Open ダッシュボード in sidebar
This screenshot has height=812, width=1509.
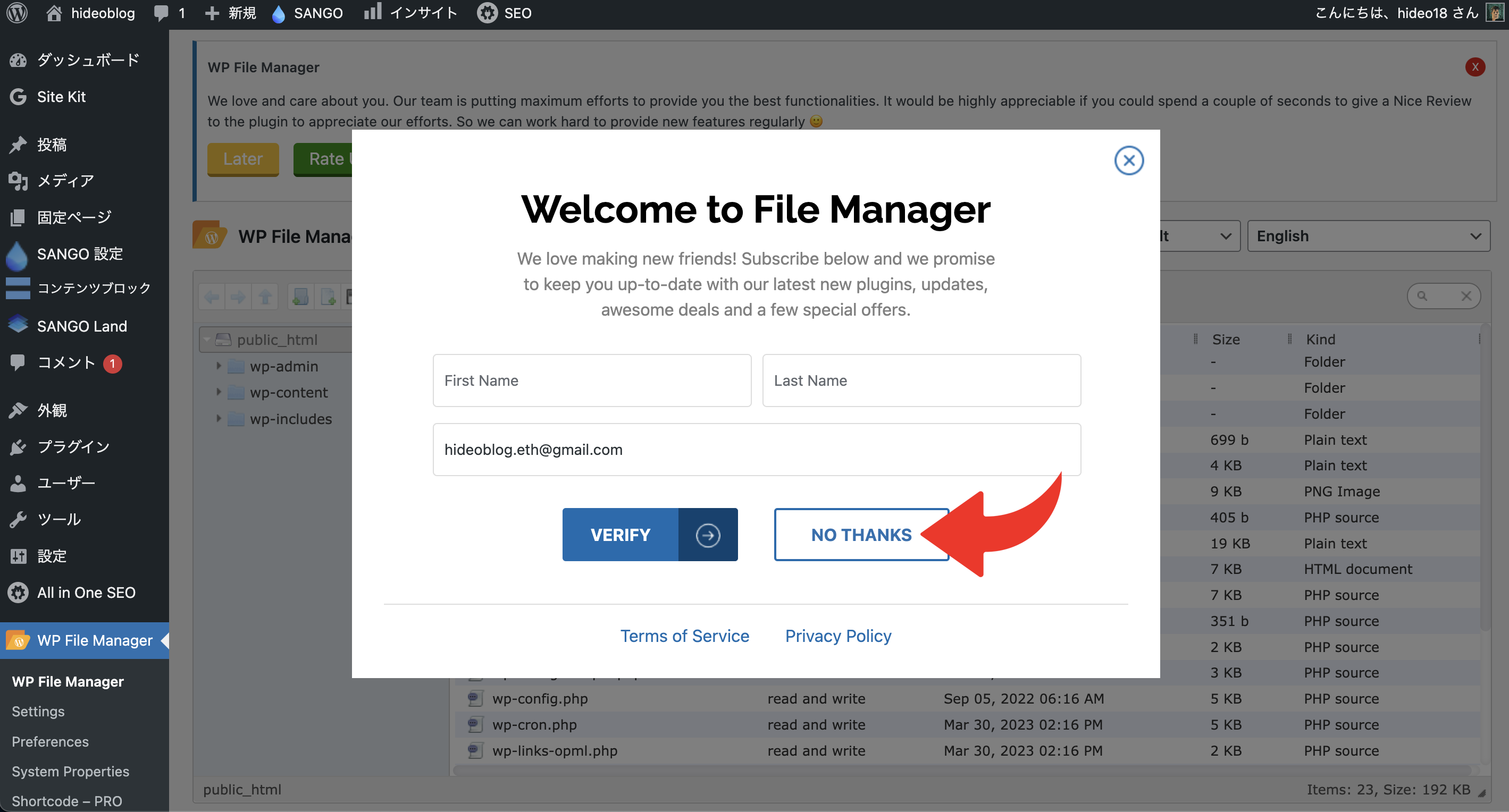coord(85,60)
